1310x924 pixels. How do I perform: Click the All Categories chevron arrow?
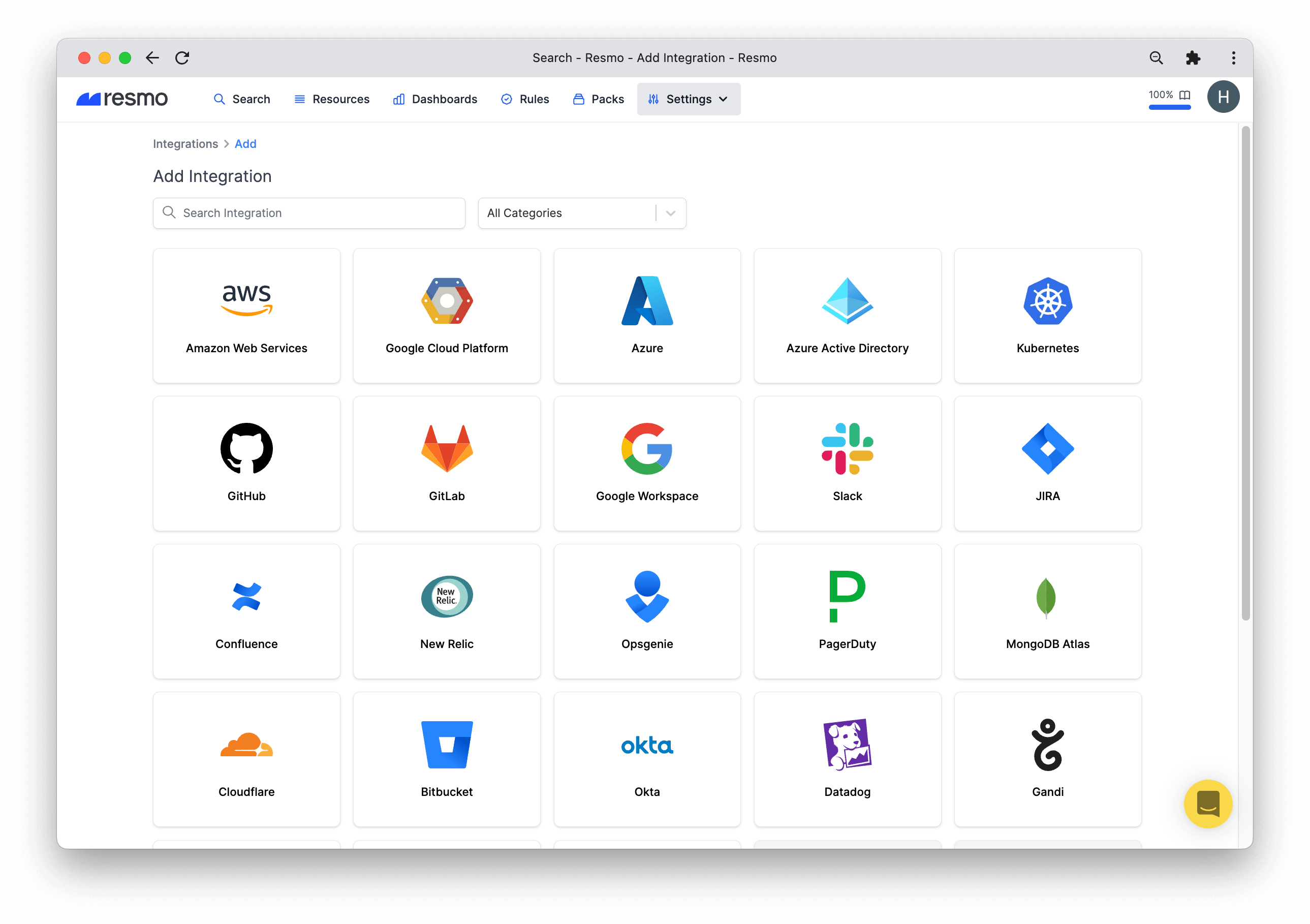tap(670, 213)
